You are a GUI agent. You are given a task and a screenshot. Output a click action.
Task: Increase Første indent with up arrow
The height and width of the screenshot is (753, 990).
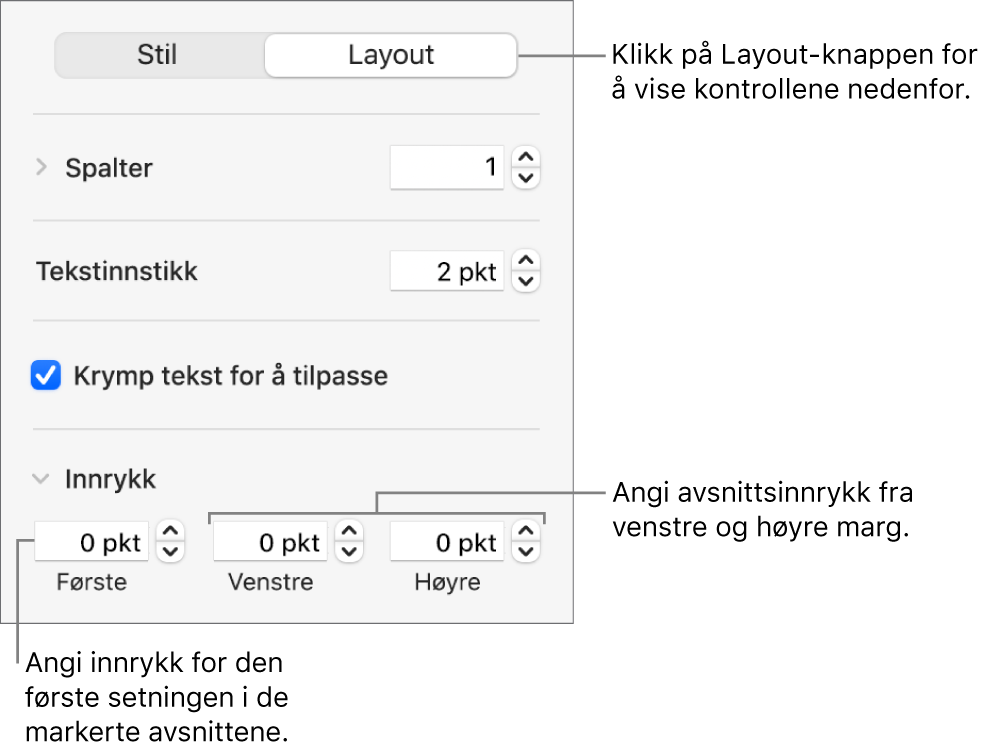[x=170, y=530]
